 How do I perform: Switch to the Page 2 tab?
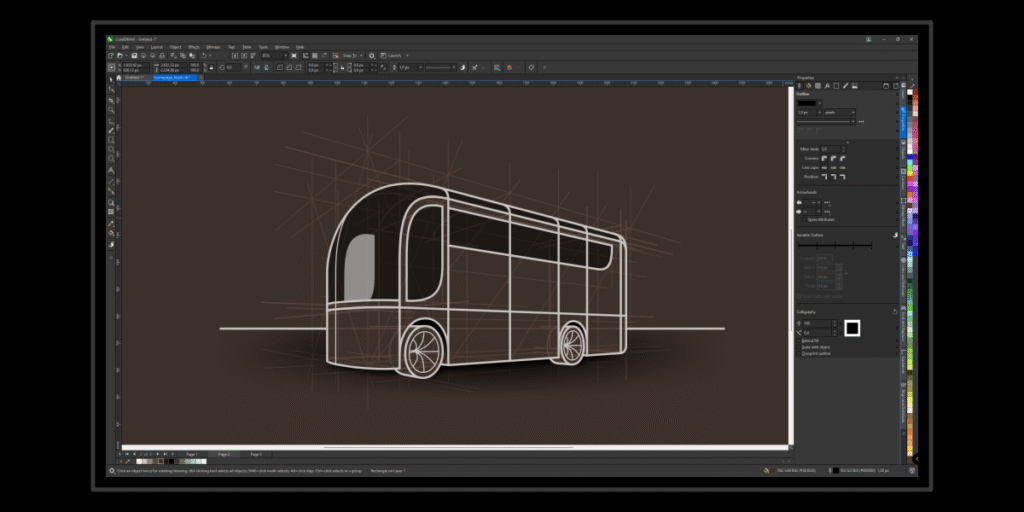pyautogui.click(x=224, y=454)
